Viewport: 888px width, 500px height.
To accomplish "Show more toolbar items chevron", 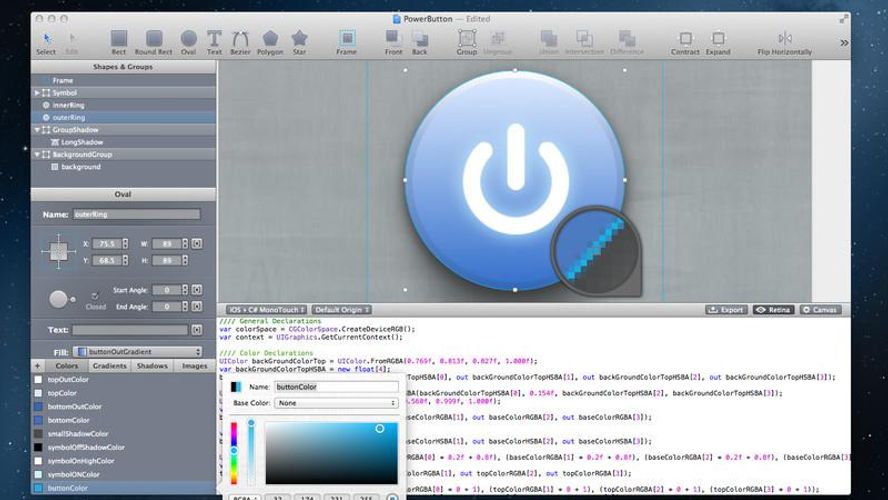I will [844, 42].
